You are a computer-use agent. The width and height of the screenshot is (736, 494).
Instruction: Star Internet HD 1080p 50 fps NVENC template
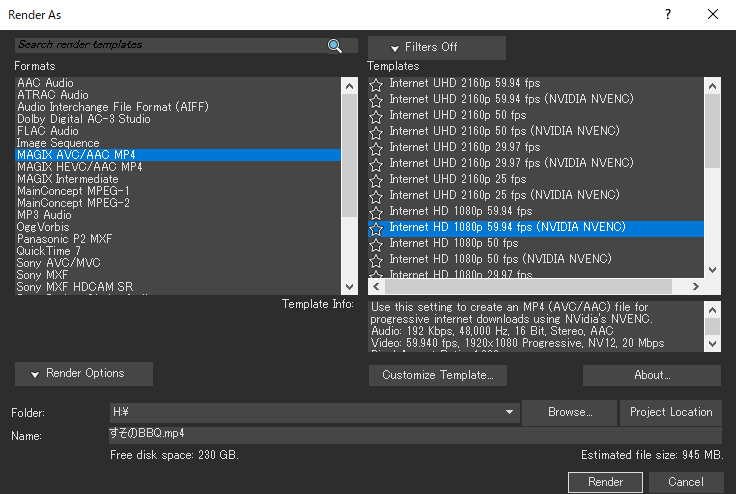[376, 260]
